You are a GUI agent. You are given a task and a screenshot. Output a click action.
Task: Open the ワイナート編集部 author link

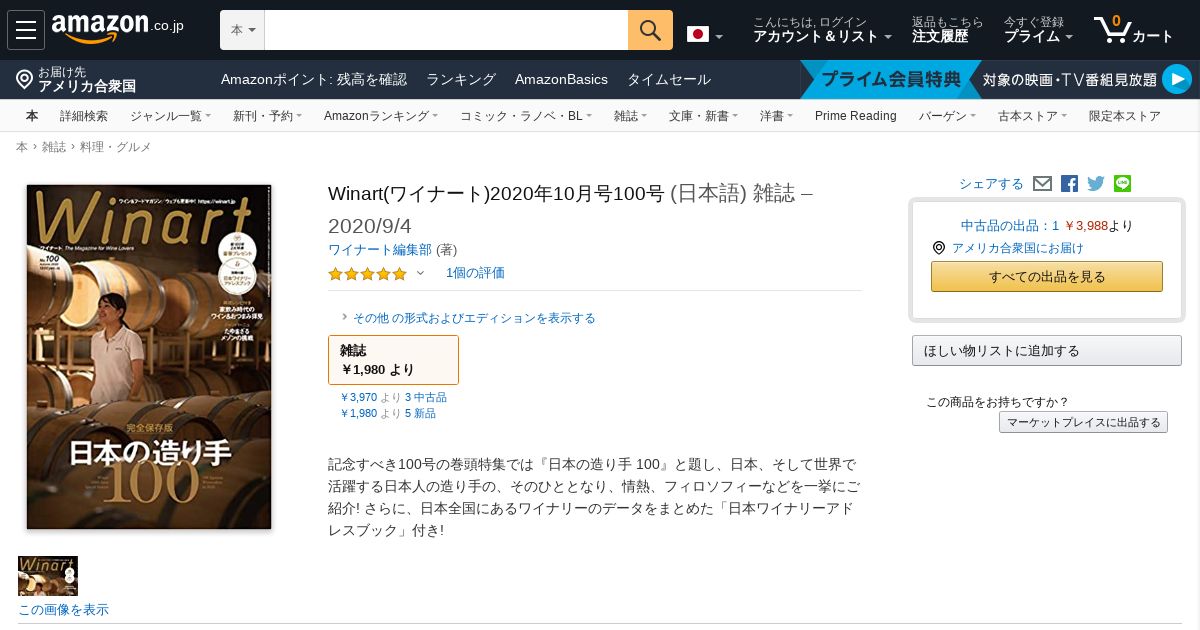380,250
